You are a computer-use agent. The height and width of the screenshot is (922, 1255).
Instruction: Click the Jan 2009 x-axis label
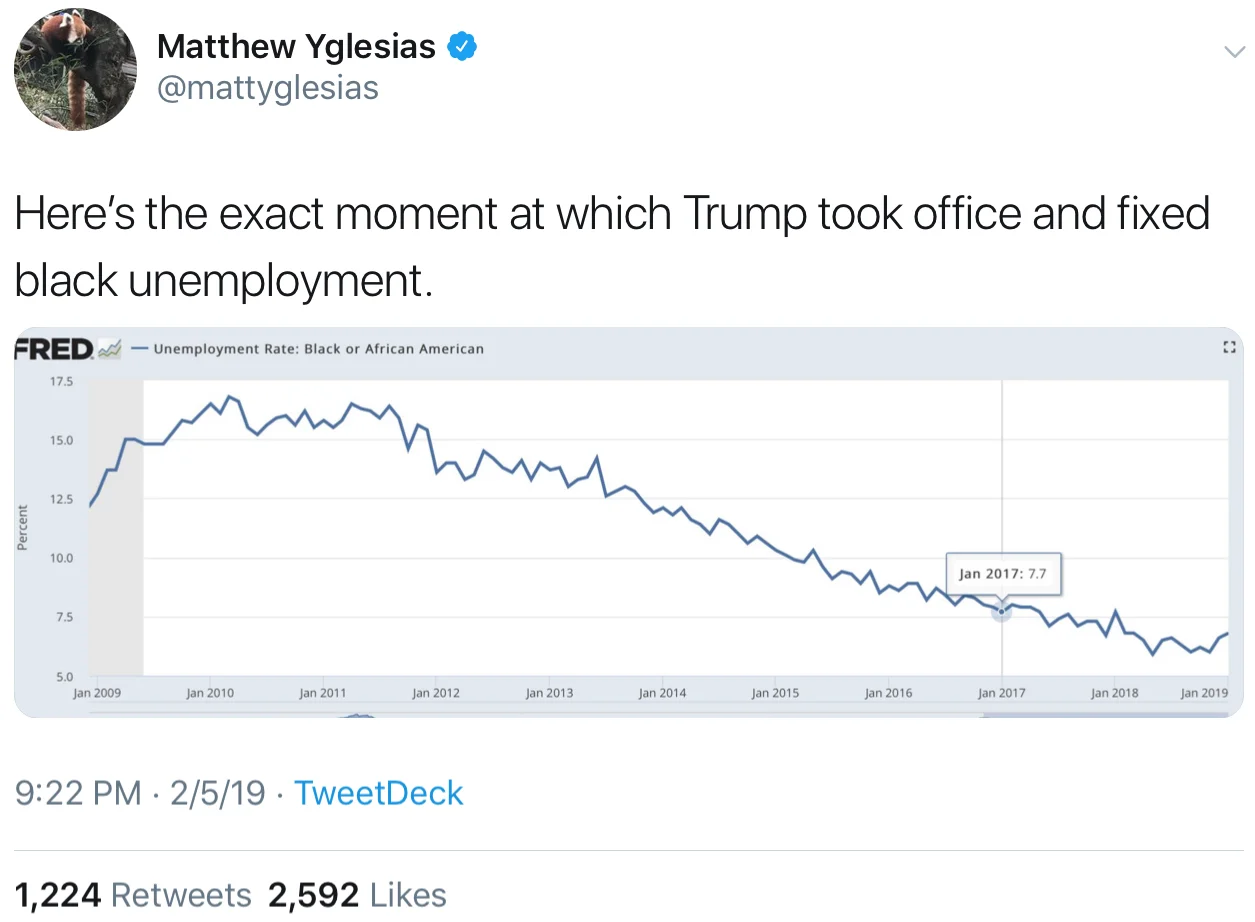[97, 692]
